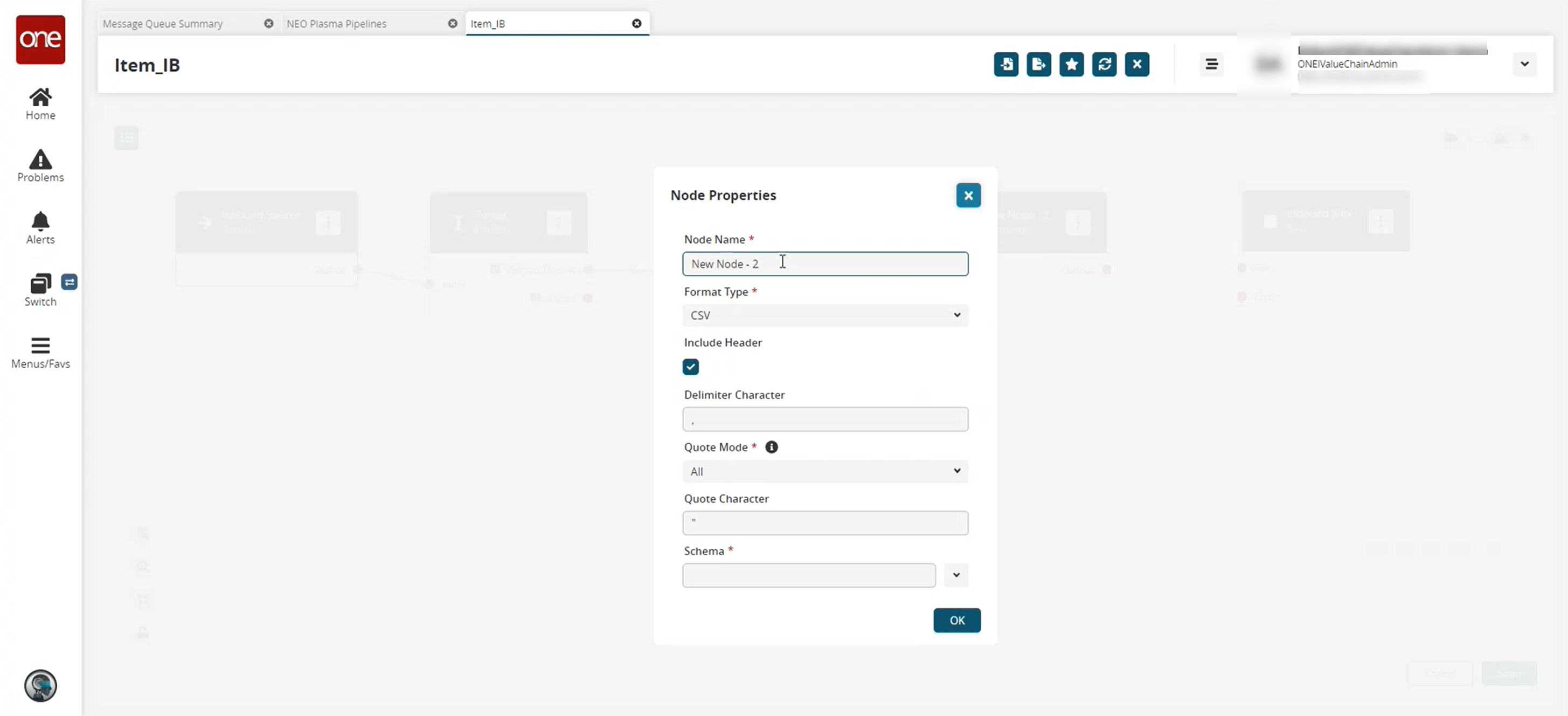Viewport: 1568px width, 716px height.
Task: Expand the user account dropdown chevron
Action: 1524,64
